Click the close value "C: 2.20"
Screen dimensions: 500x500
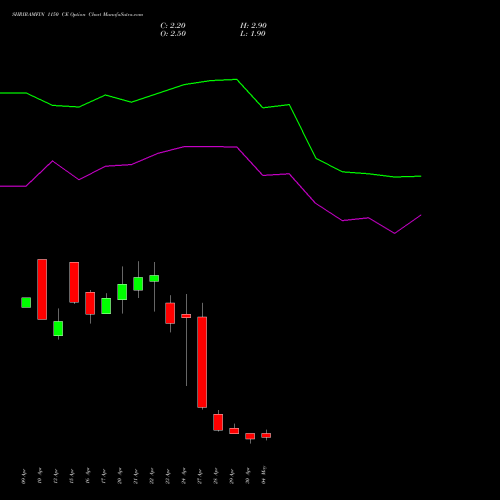(x=173, y=26)
